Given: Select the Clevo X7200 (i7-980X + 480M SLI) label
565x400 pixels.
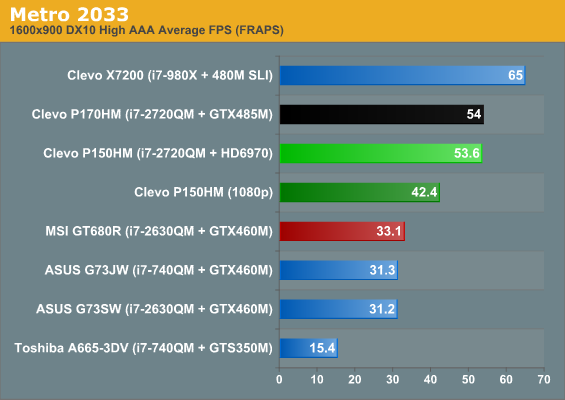Looking at the screenshot, I should coord(170,75).
